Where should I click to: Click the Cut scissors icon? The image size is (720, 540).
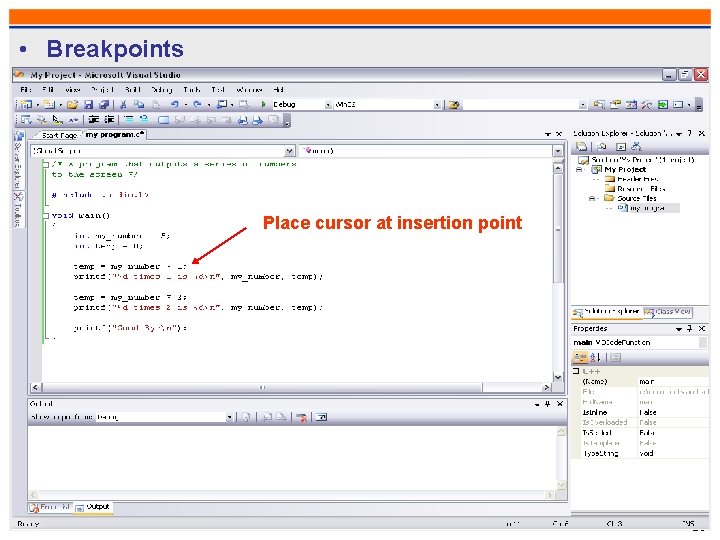click(x=123, y=105)
